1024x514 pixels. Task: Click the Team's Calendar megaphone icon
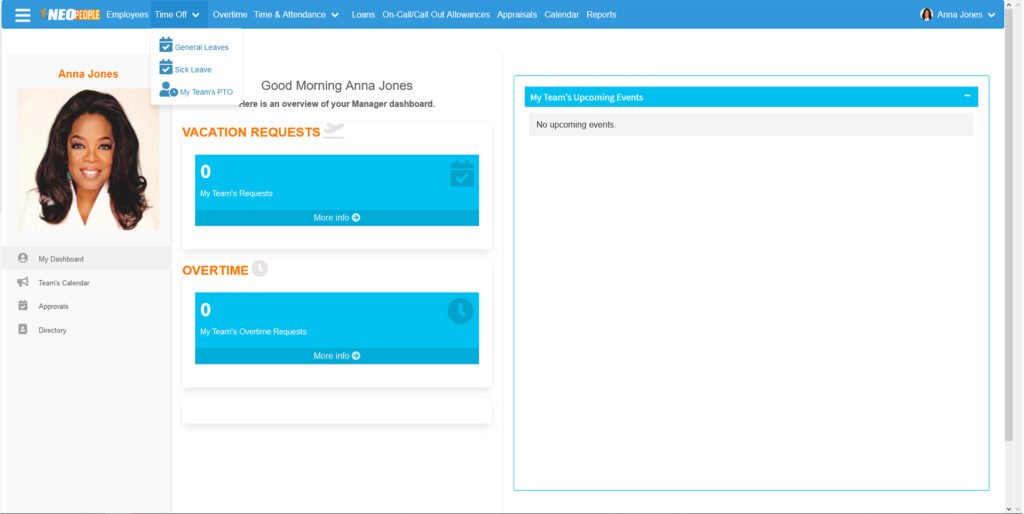coord(23,282)
